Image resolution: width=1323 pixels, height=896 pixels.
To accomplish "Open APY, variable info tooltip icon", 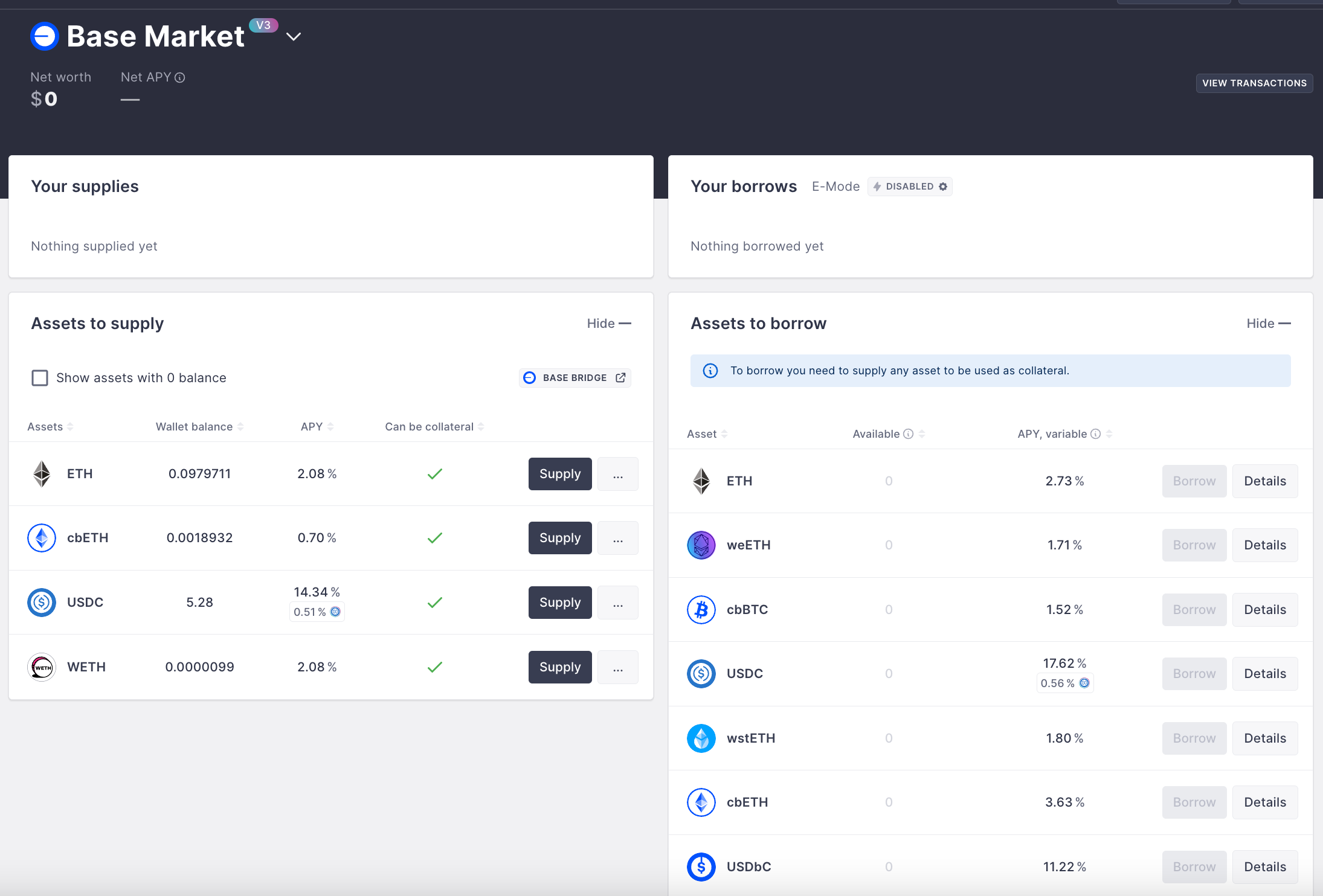I will pos(1095,434).
